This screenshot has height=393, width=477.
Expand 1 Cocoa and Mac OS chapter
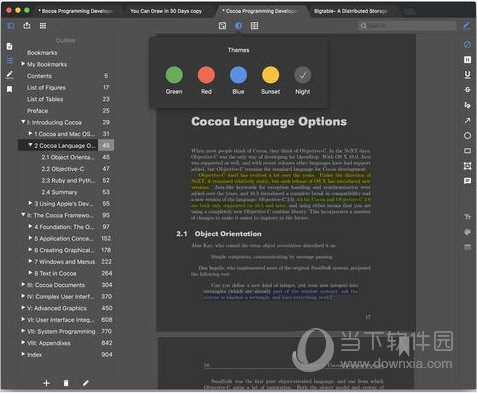coord(30,133)
